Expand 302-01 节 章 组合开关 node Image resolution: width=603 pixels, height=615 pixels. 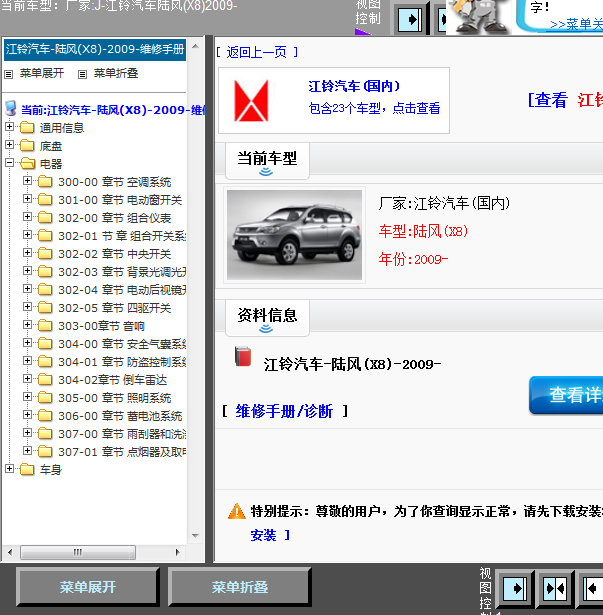point(27,235)
